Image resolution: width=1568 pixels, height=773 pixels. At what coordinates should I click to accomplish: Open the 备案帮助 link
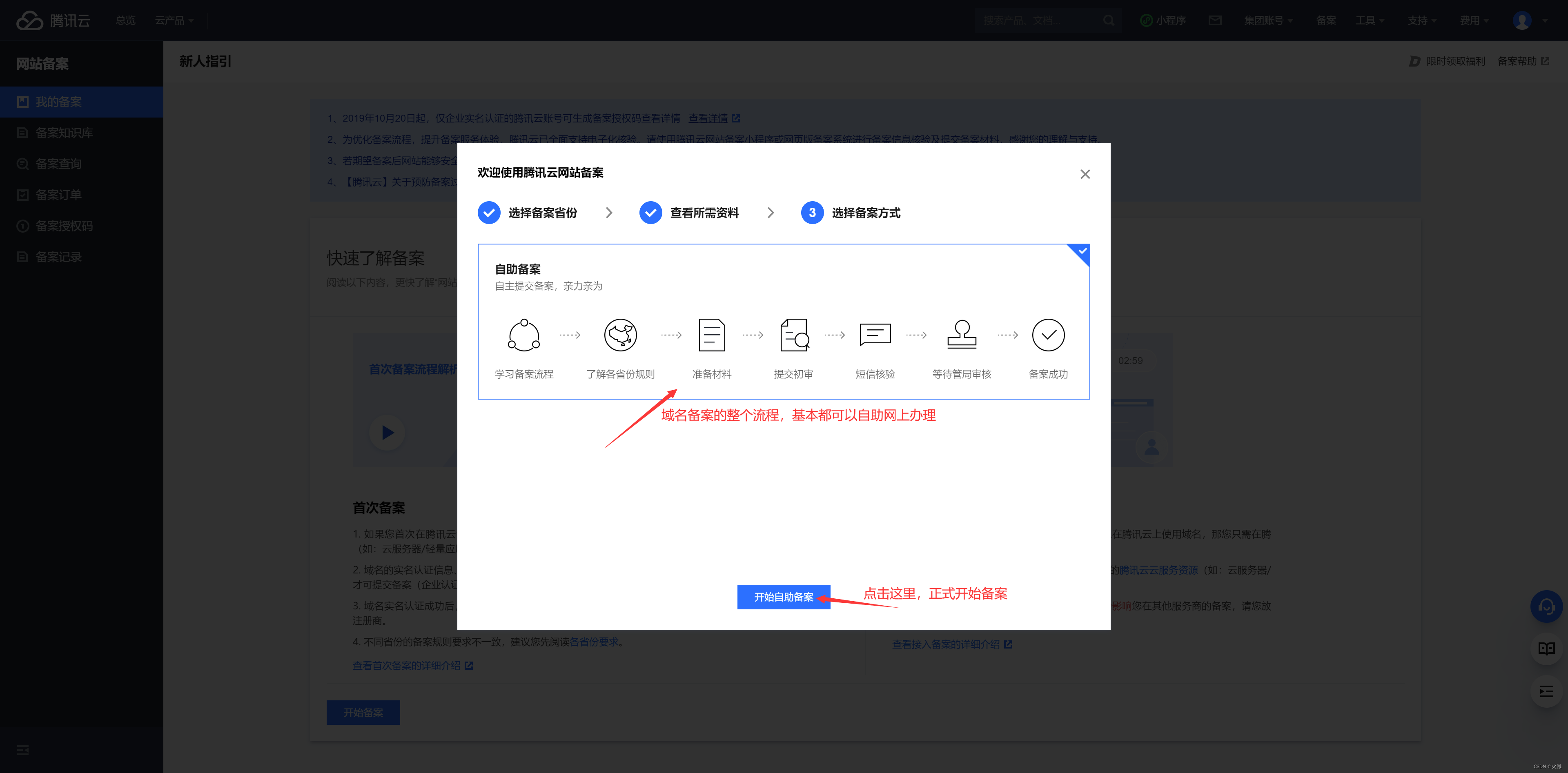[x=1523, y=62]
